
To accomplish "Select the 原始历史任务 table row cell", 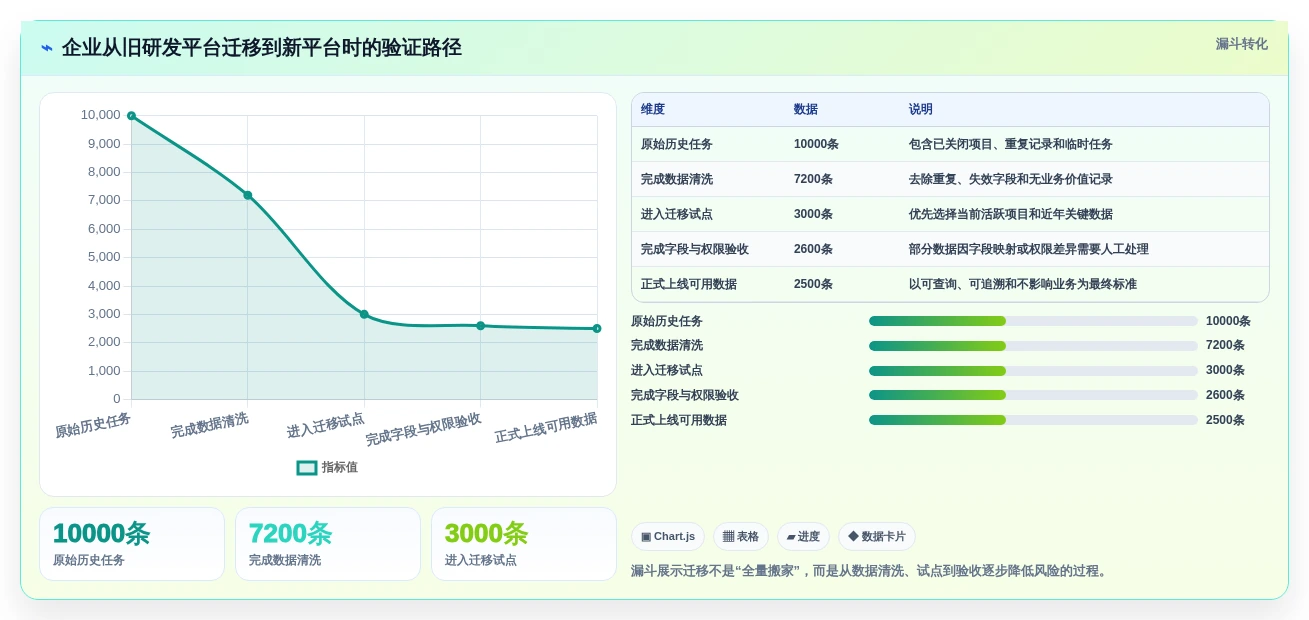I will (x=677, y=144).
